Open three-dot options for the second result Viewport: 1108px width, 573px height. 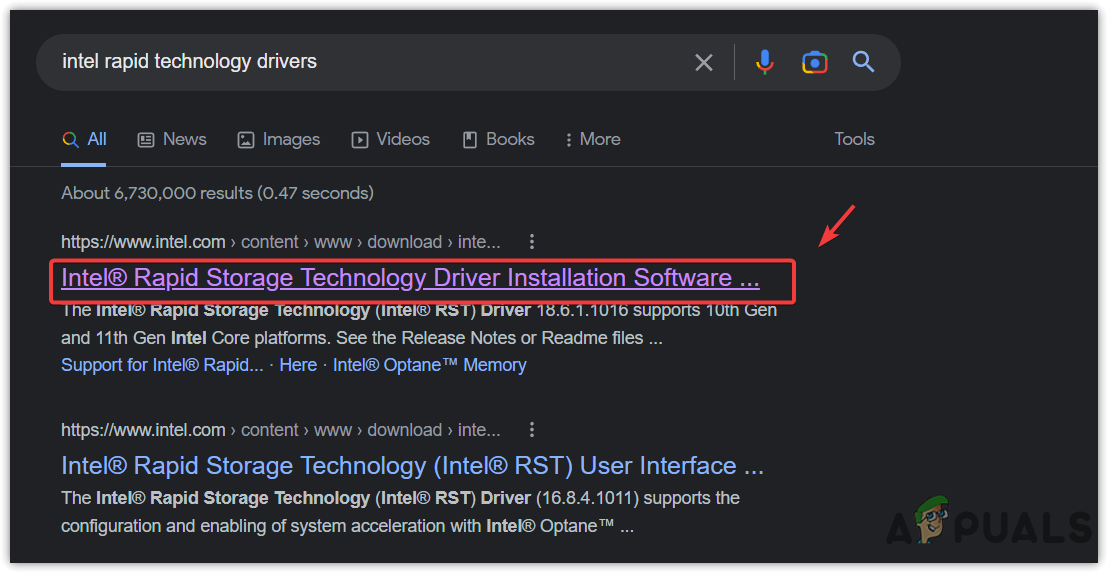[532, 430]
